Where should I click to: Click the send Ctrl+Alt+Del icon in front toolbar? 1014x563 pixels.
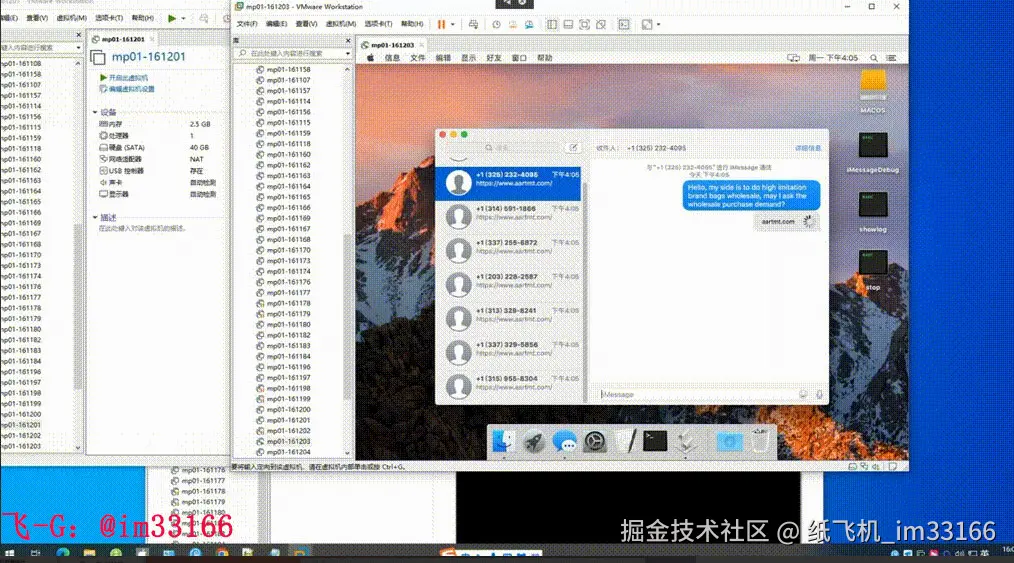click(473, 25)
